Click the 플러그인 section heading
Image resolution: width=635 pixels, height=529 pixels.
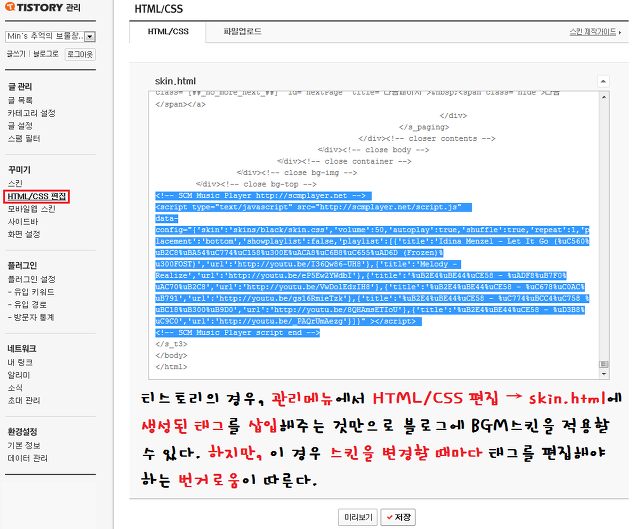[22, 265]
